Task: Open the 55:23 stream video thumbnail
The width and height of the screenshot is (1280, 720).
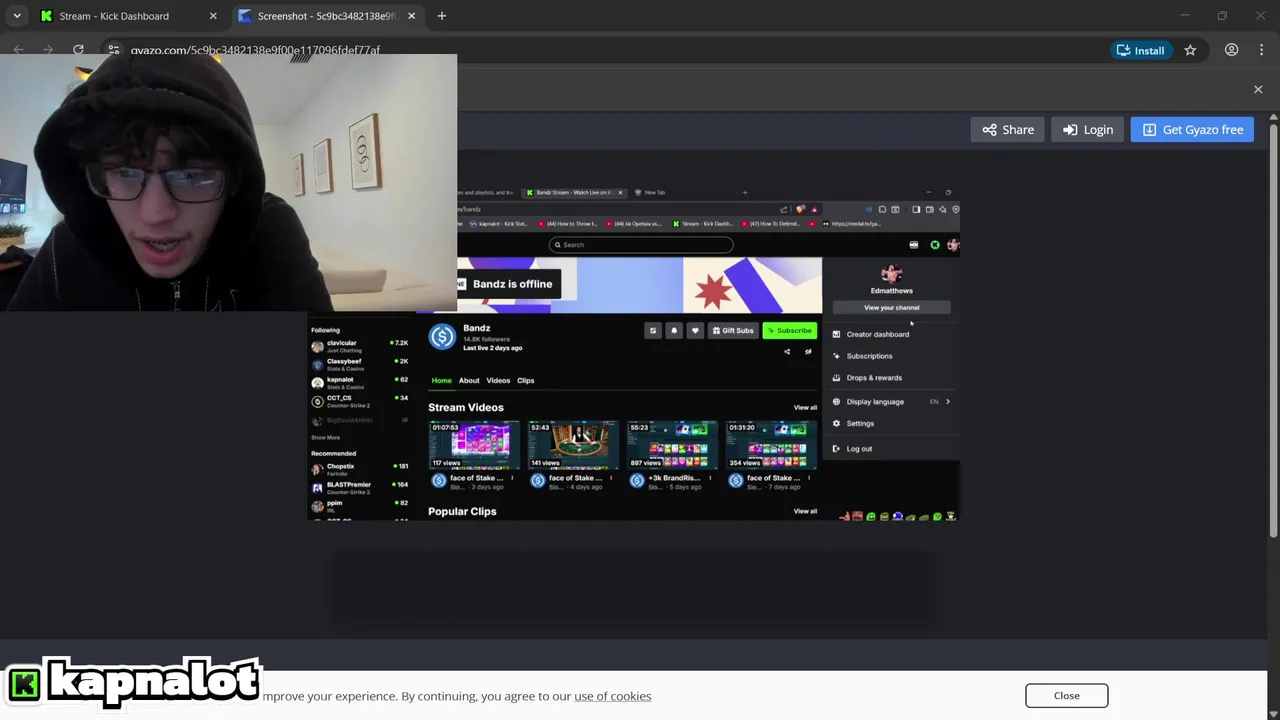Action: coord(672,445)
